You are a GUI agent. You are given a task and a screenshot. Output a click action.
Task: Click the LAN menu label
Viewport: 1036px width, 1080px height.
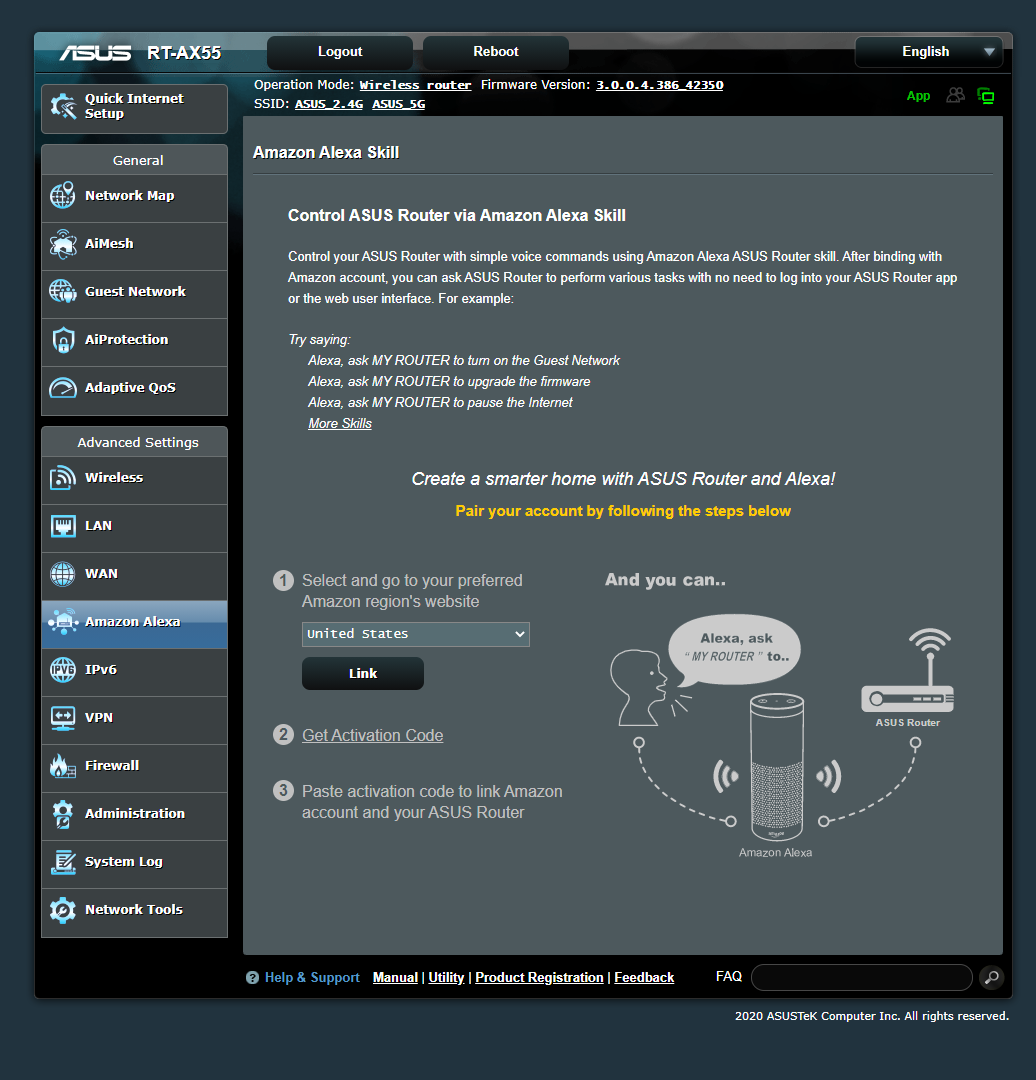point(98,526)
